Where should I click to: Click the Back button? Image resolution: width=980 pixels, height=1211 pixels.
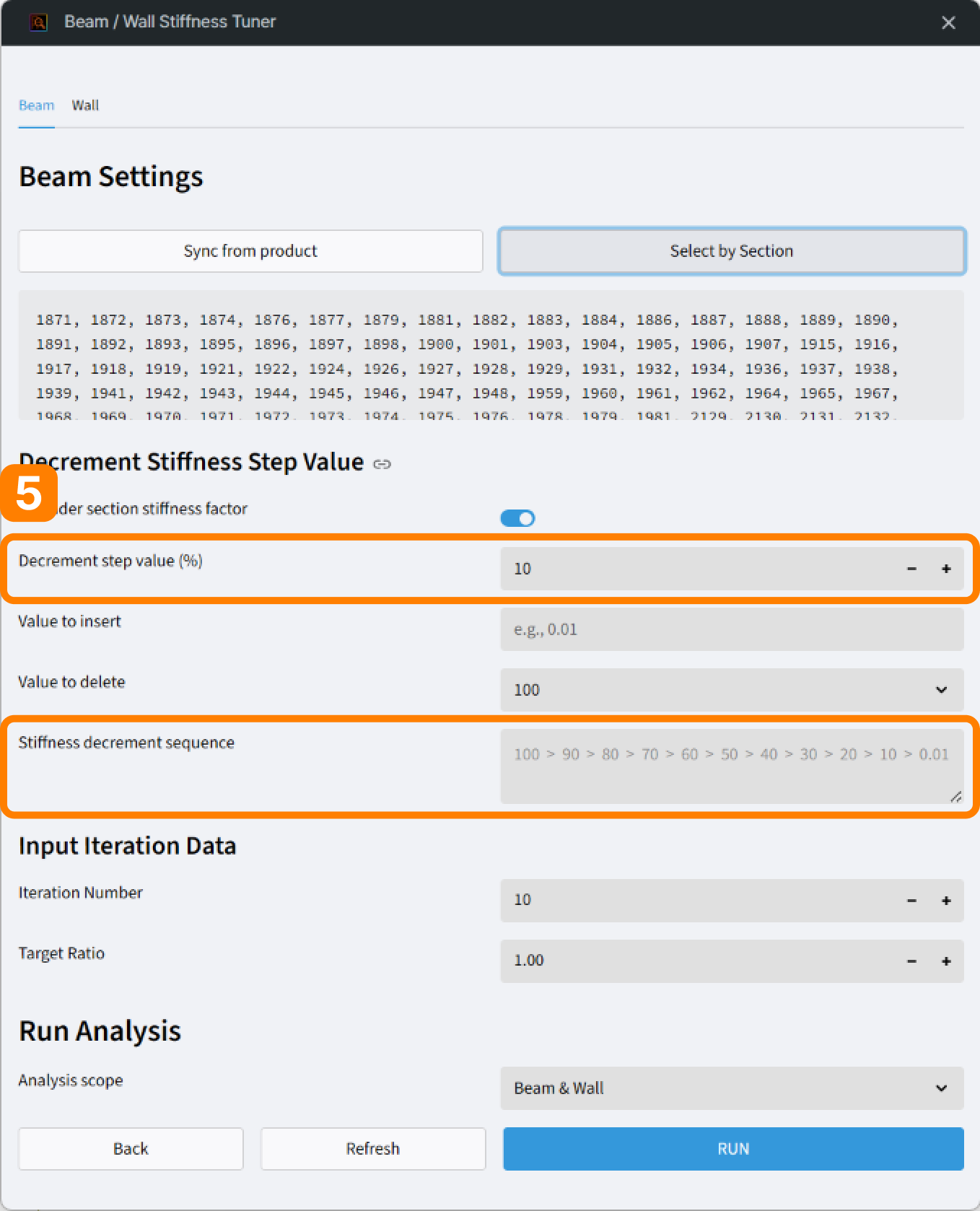pos(131,1149)
